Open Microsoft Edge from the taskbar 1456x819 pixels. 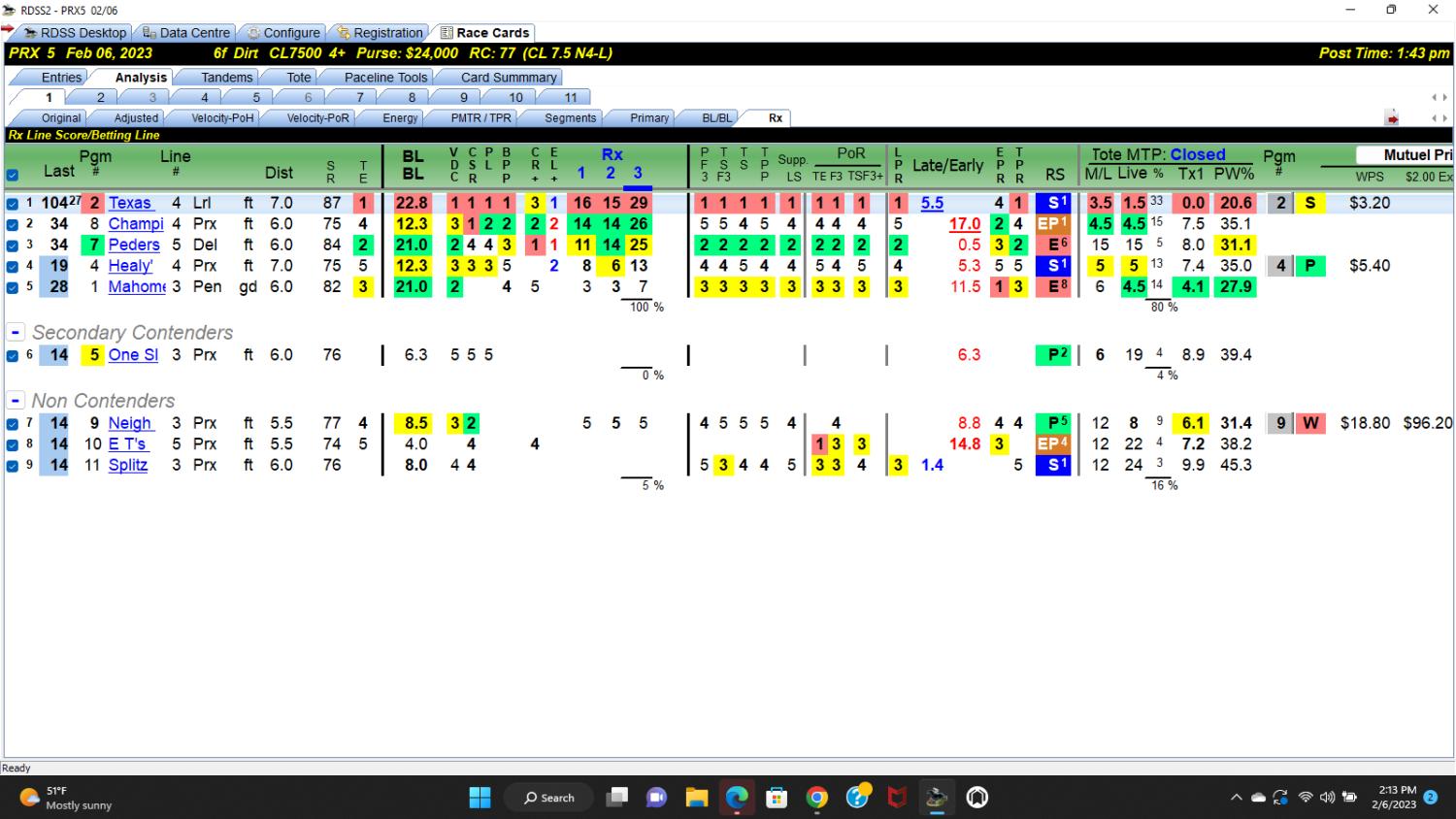click(x=737, y=798)
